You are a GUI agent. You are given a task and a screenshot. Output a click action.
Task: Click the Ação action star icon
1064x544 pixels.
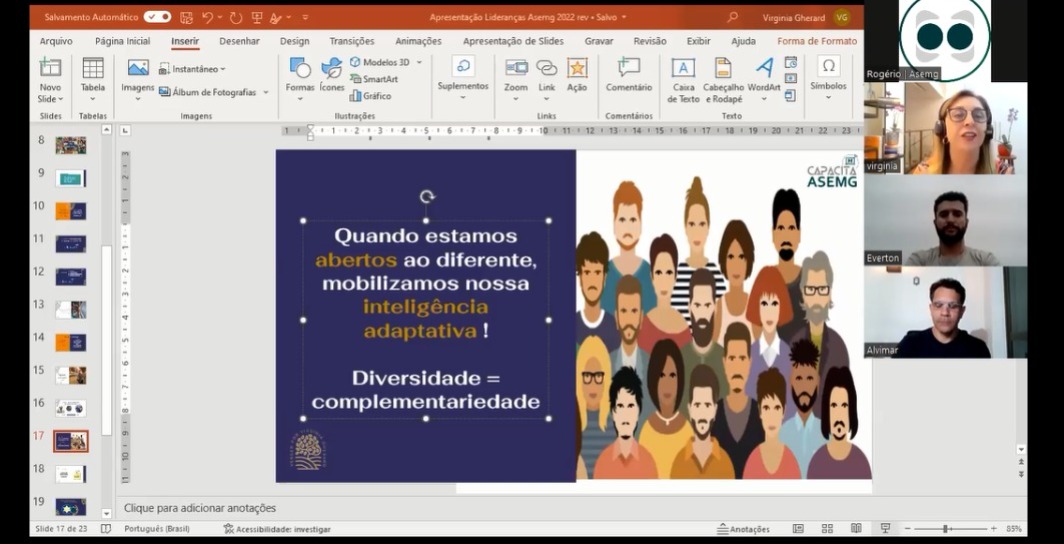(x=577, y=70)
